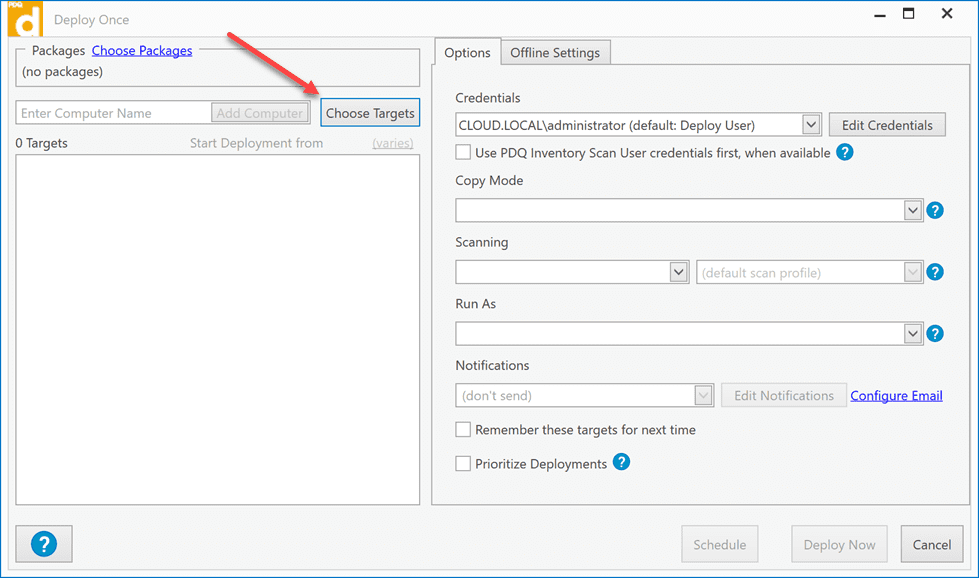
Task: Click the help icon next to Scanning
Action: (936, 272)
